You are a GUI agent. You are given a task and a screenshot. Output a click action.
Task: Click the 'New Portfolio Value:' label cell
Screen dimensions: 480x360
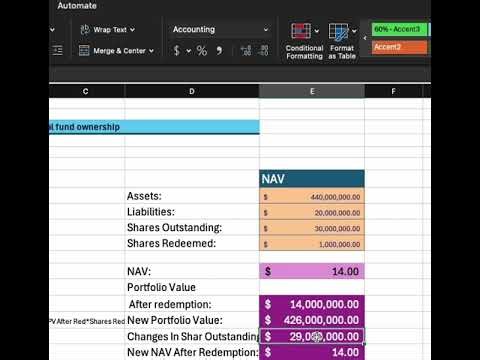pyautogui.click(x=192, y=320)
